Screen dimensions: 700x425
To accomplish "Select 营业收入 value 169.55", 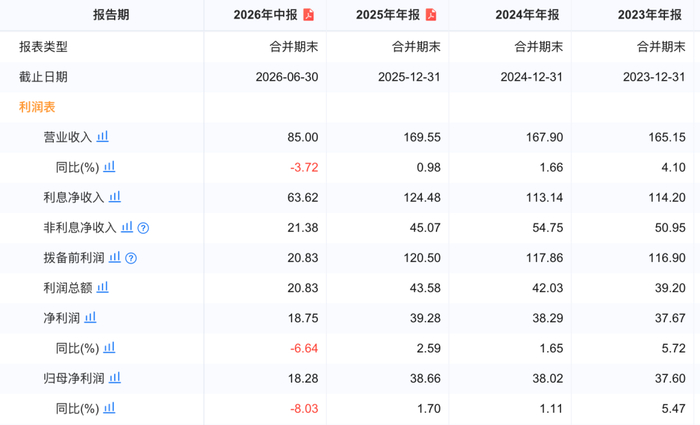I will coord(422,137).
